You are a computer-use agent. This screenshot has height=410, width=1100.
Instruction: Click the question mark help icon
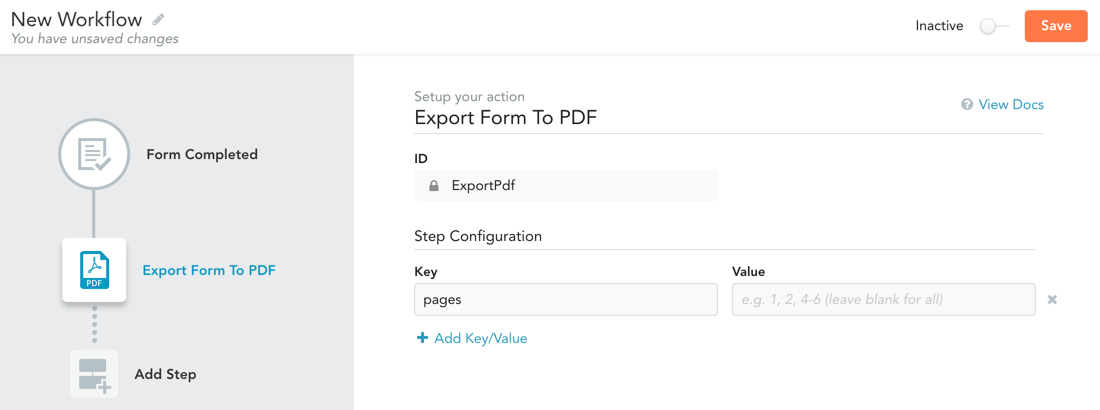click(x=967, y=104)
